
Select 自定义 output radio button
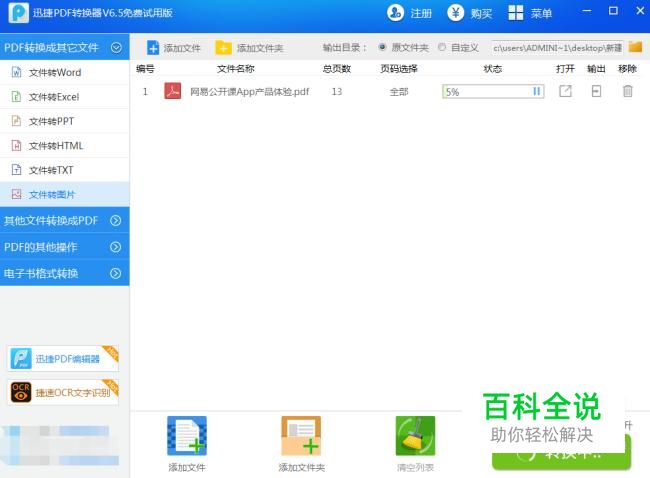[x=442, y=47]
